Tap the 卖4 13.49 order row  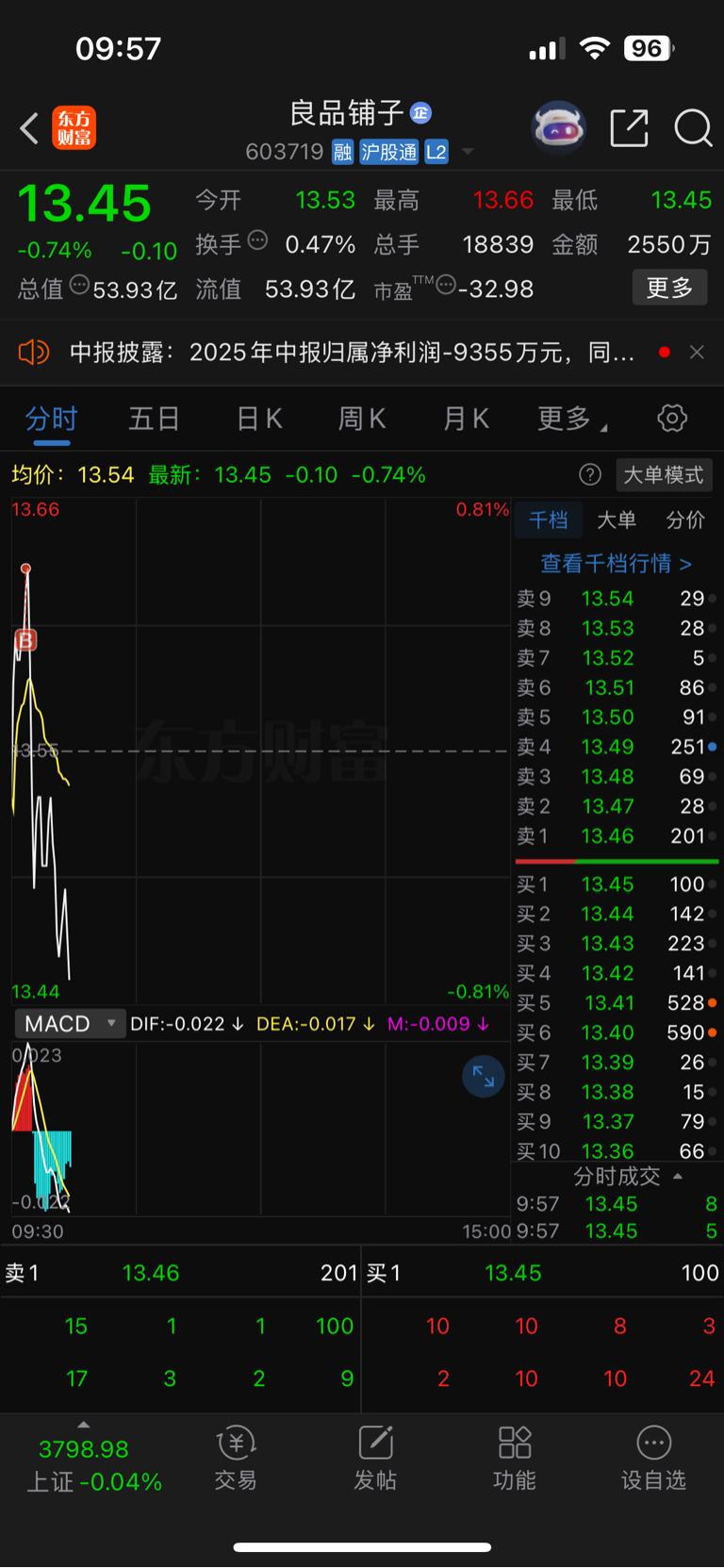[x=617, y=747]
